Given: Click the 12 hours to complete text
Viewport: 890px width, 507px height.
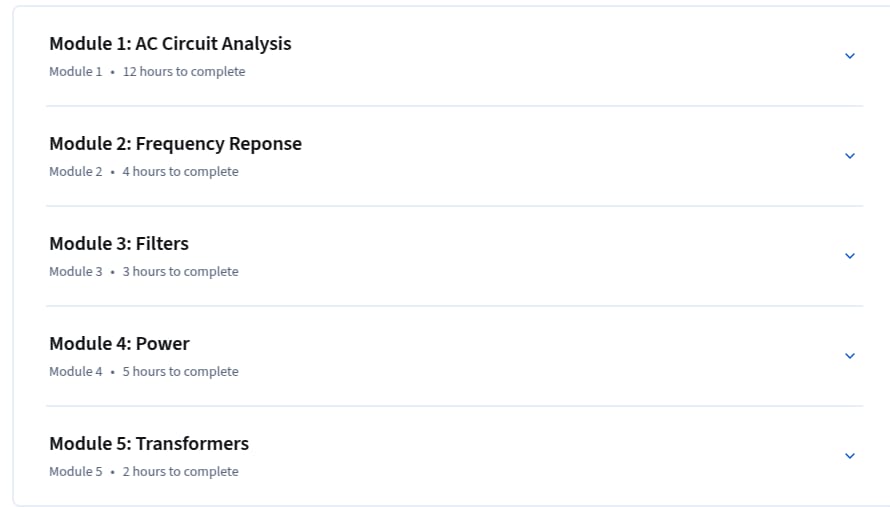Looking at the screenshot, I should [184, 72].
